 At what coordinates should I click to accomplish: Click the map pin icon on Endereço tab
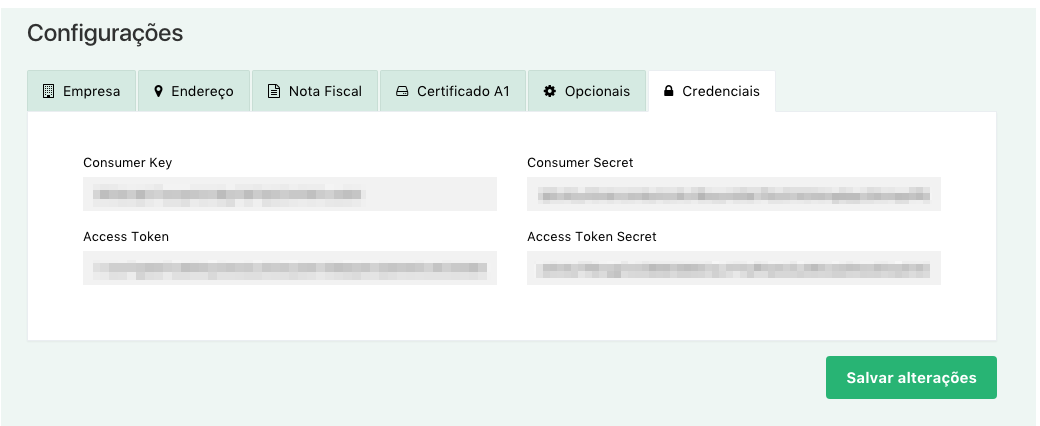coord(158,91)
